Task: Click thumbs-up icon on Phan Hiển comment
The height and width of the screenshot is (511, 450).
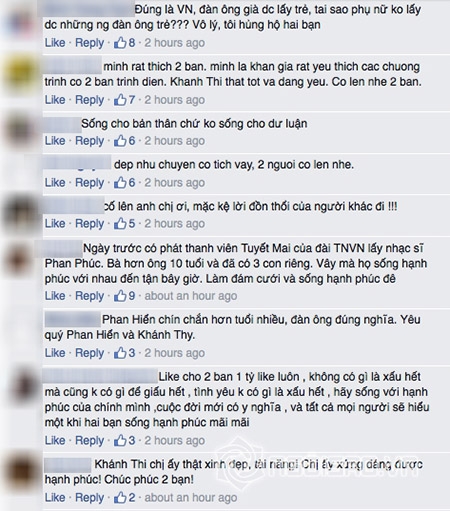Action: click(120, 353)
